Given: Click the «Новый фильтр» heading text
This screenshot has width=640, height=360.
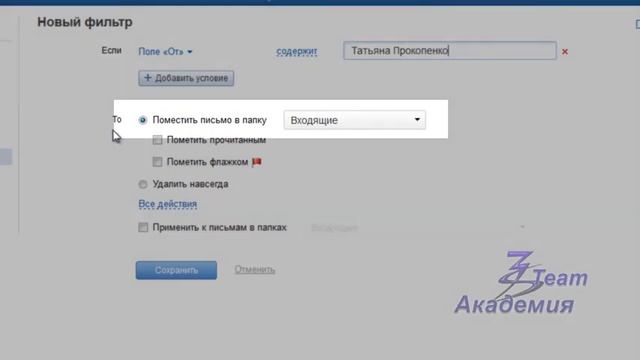Looking at the screenshot, I should 85,22.
